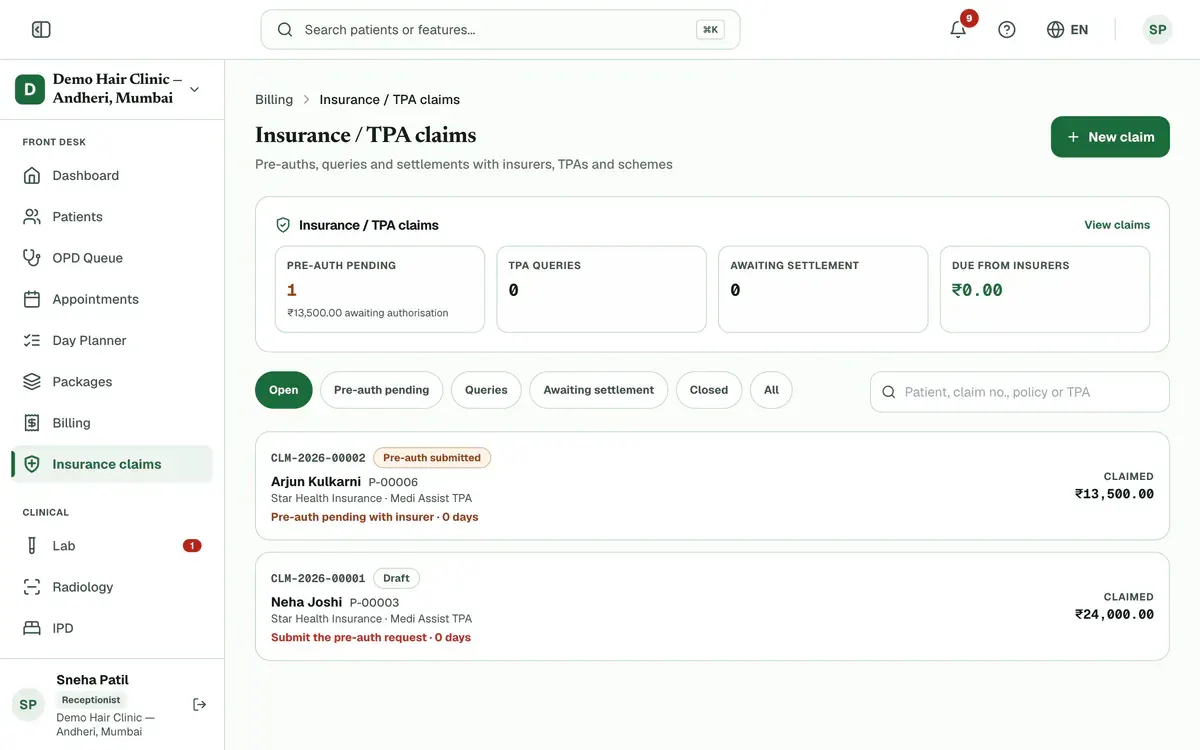Click the SP avatar at sidebar bottom
1200x750 pixels.
28,704
